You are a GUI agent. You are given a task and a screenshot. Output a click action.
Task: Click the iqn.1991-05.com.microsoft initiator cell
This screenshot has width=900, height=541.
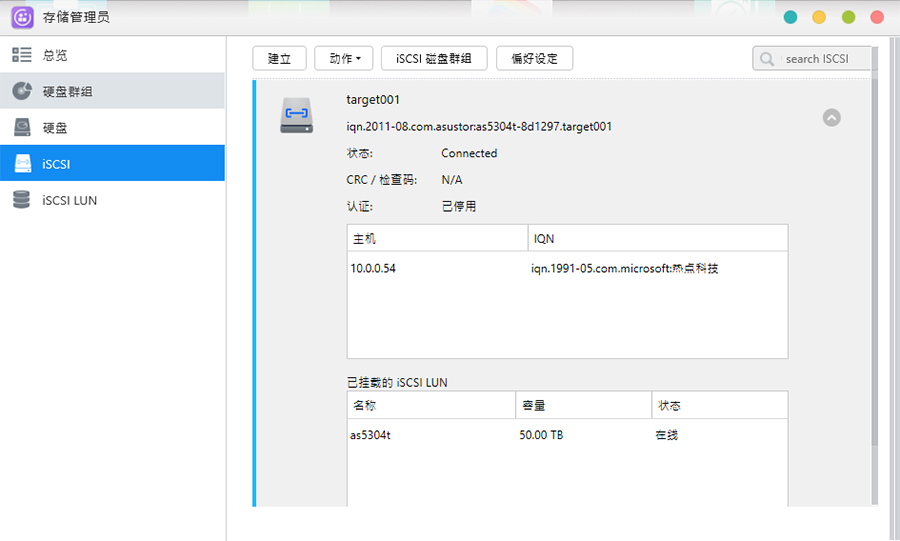(624, 268)
